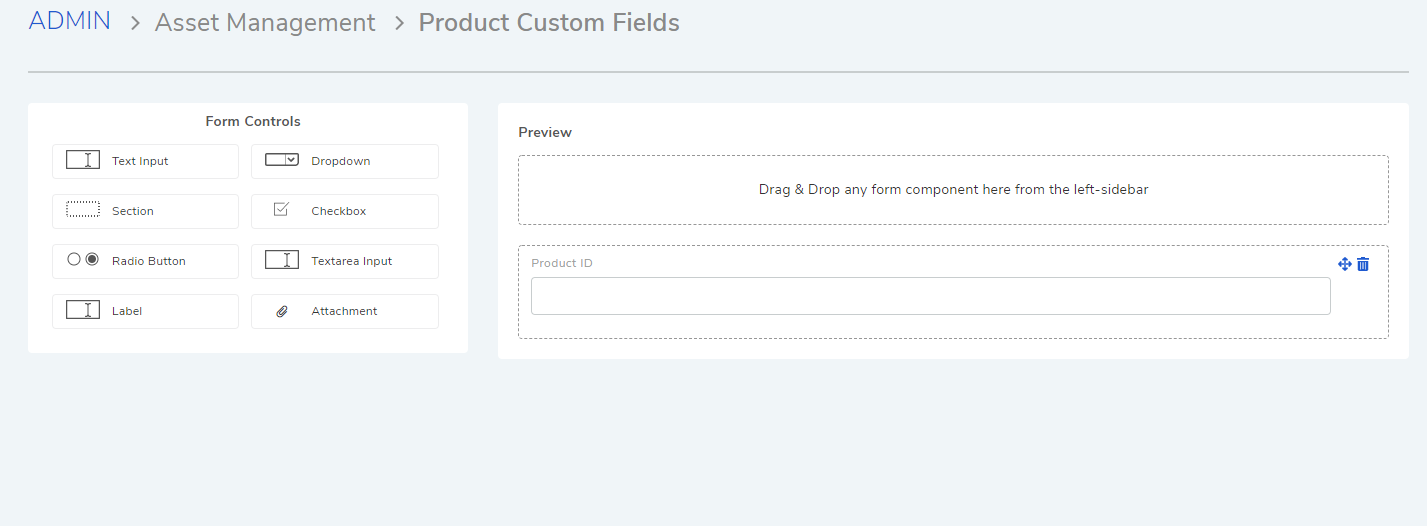Click the Checkbox label in Form Controls
Screen dimensions: 1427x526
pyautogui.click(x=339, y=211)
